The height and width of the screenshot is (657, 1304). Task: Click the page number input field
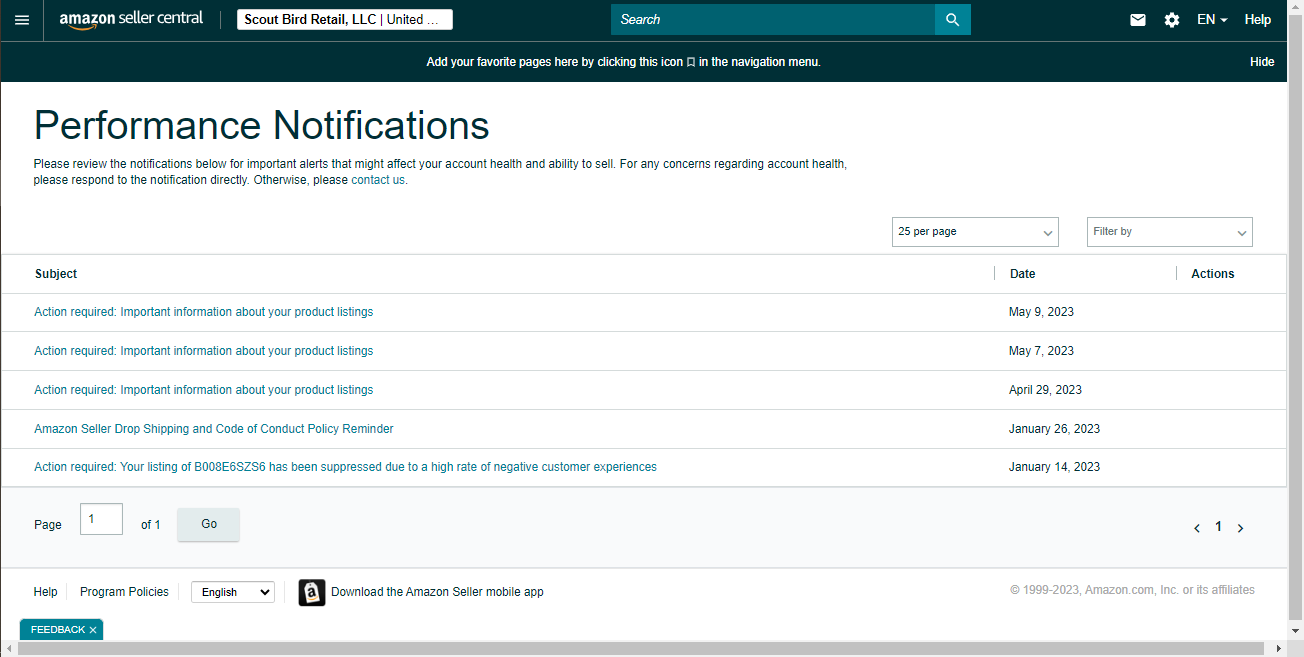(x=101, y=519)
